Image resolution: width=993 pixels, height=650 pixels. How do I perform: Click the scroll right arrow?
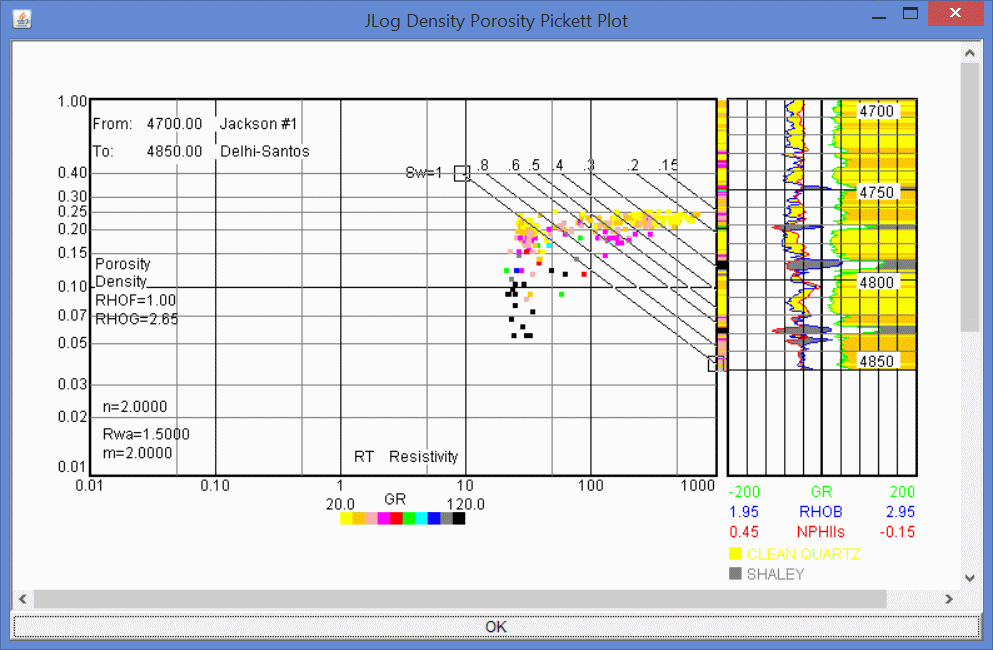(948, 599)
